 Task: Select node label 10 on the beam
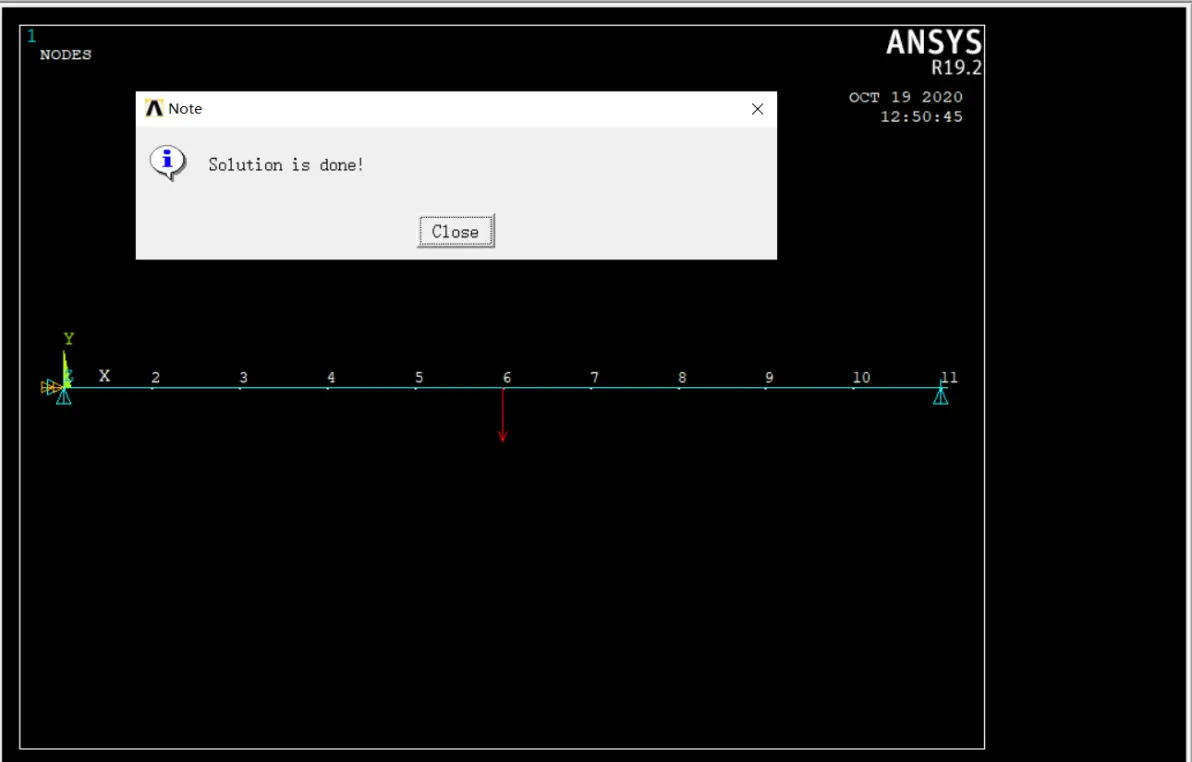[x=861, y=377]
